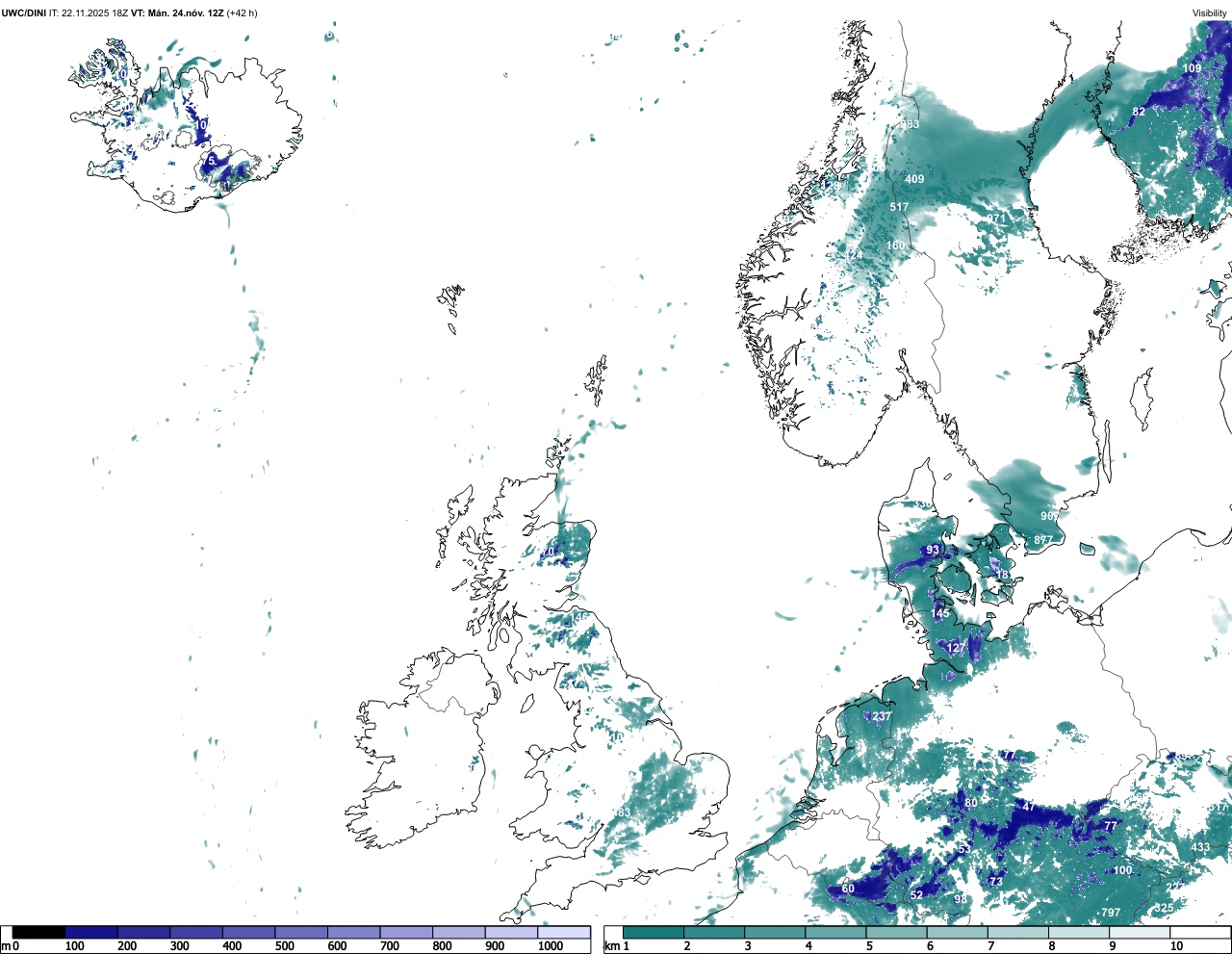
Task: Click the '145' value in southern Denmark
Action: (940, 613)
